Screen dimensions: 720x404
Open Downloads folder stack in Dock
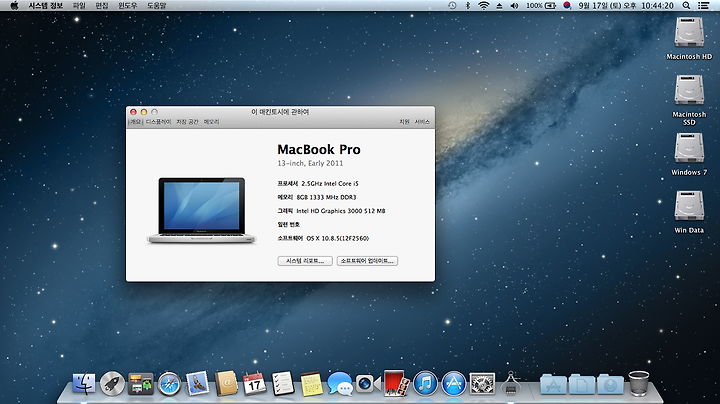pyautogui.click(x=610, y=384)
